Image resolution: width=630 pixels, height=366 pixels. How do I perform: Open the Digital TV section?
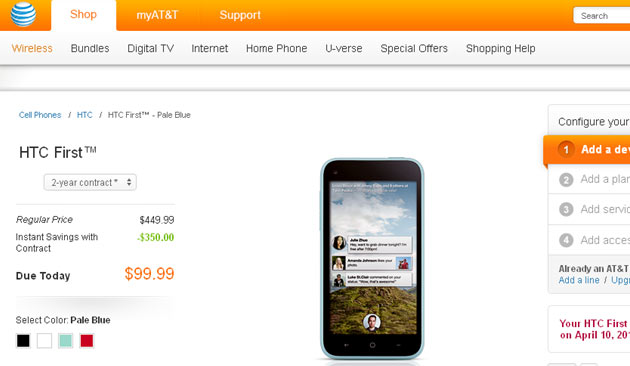[151, 49]
